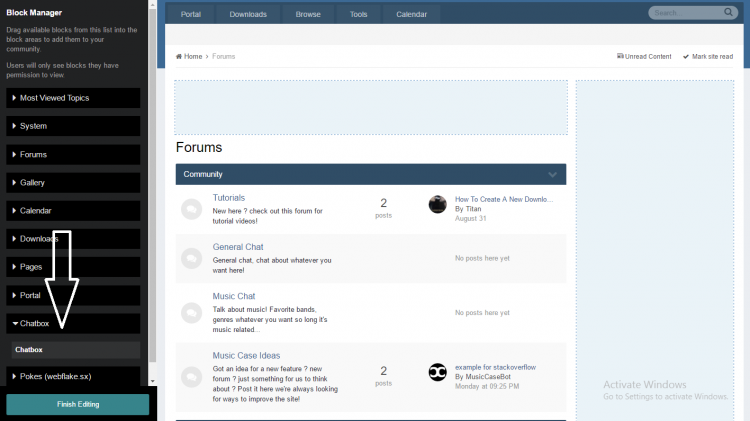This screenshot has width=750, height=421.
Task: Click the Unread Content link
Action: pos(644,57)
